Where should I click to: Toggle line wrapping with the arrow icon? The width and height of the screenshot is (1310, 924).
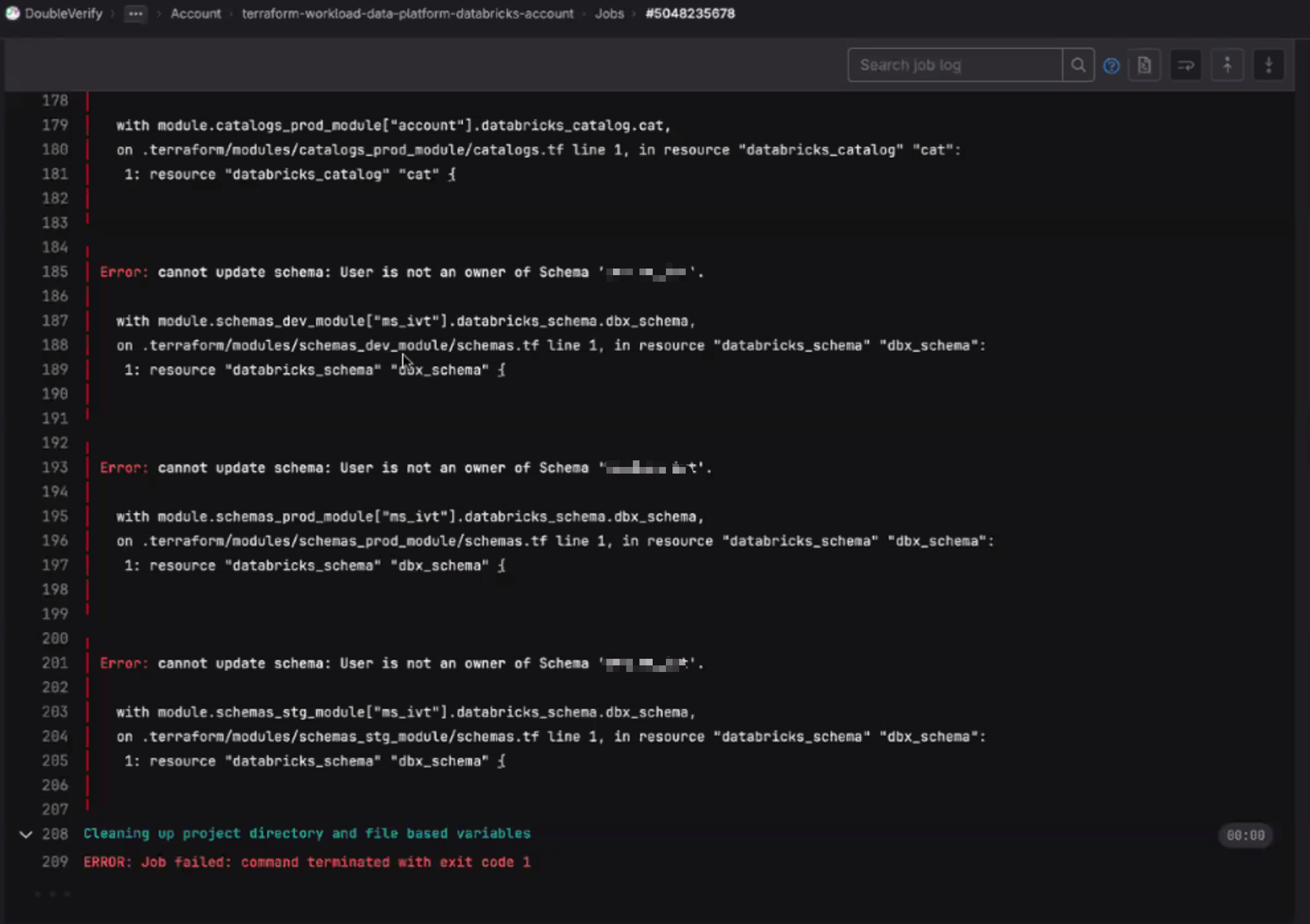click(1186, 65)
